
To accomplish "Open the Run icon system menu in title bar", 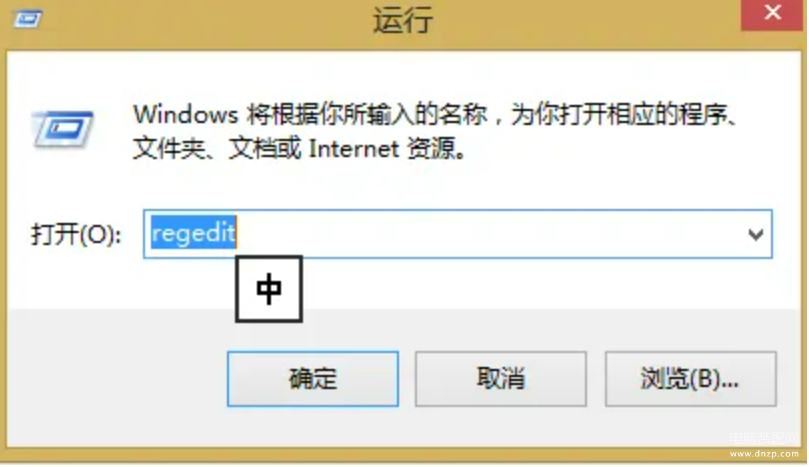I will [x=28, y=21].
